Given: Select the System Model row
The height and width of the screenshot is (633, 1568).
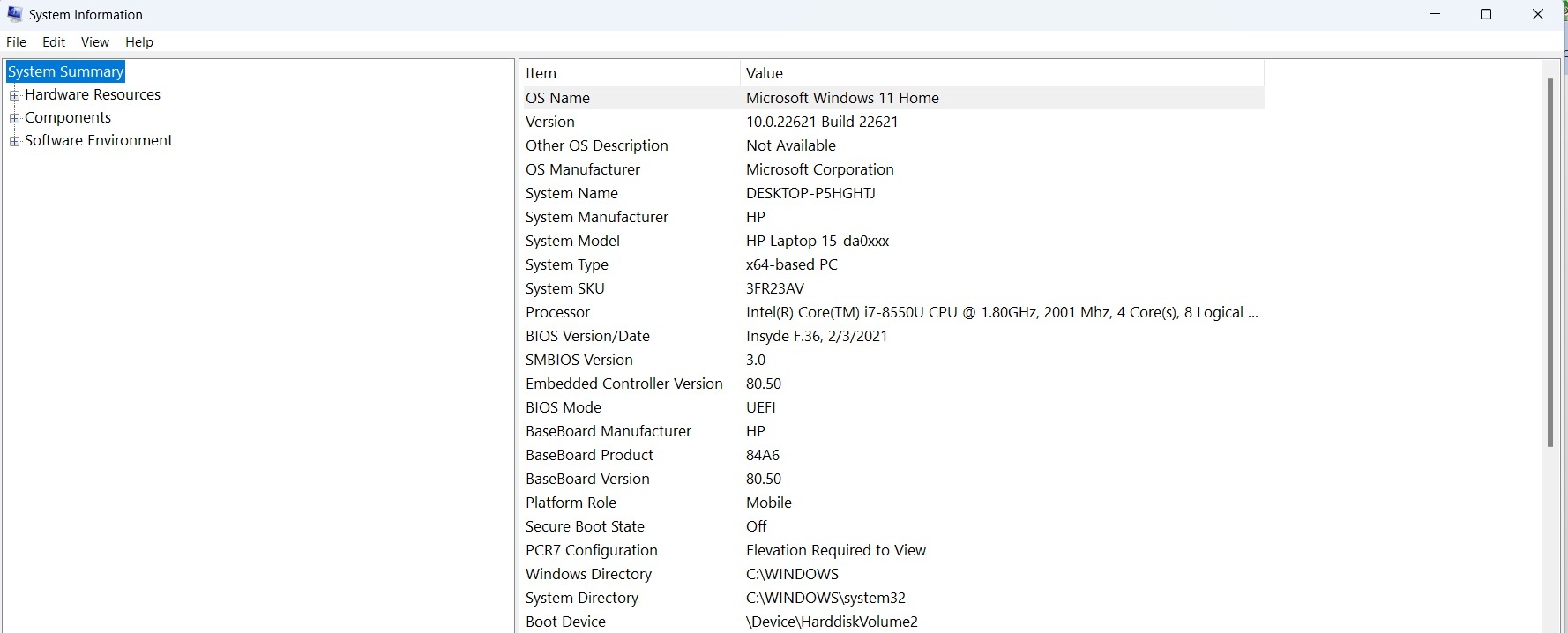Looking at the screenshot, I should coord(892,241).
